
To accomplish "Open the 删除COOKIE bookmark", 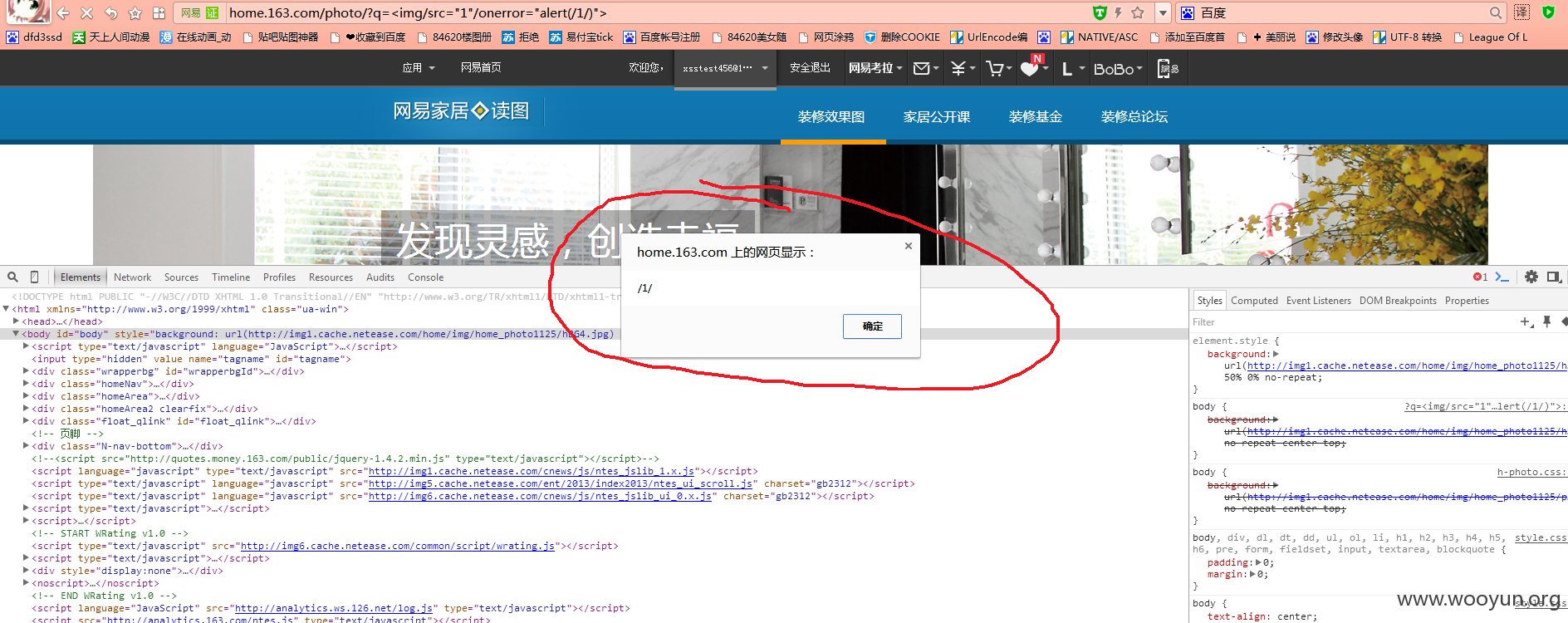I will tap(902, 37).
